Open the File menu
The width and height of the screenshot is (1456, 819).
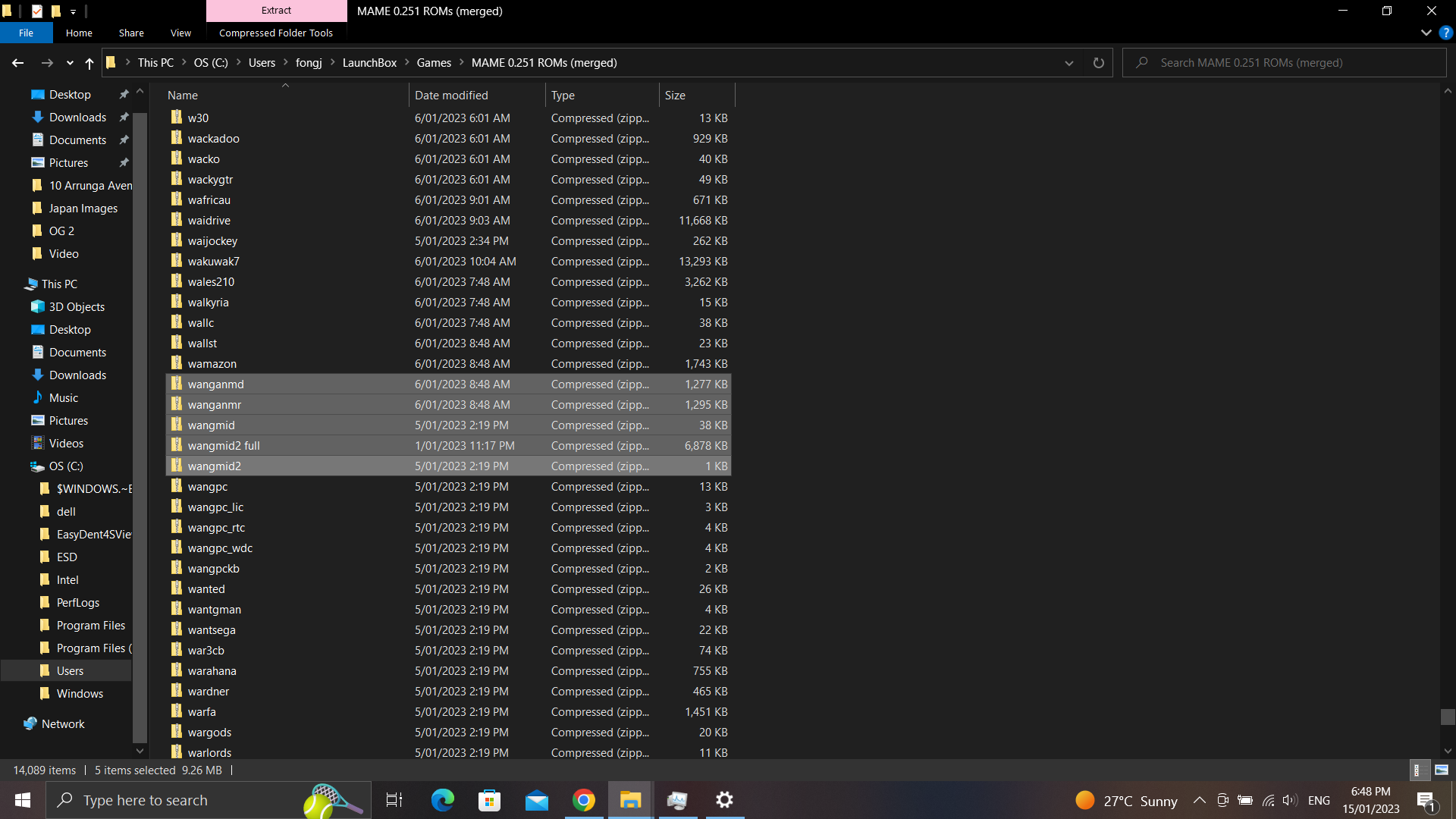[26, 33]
